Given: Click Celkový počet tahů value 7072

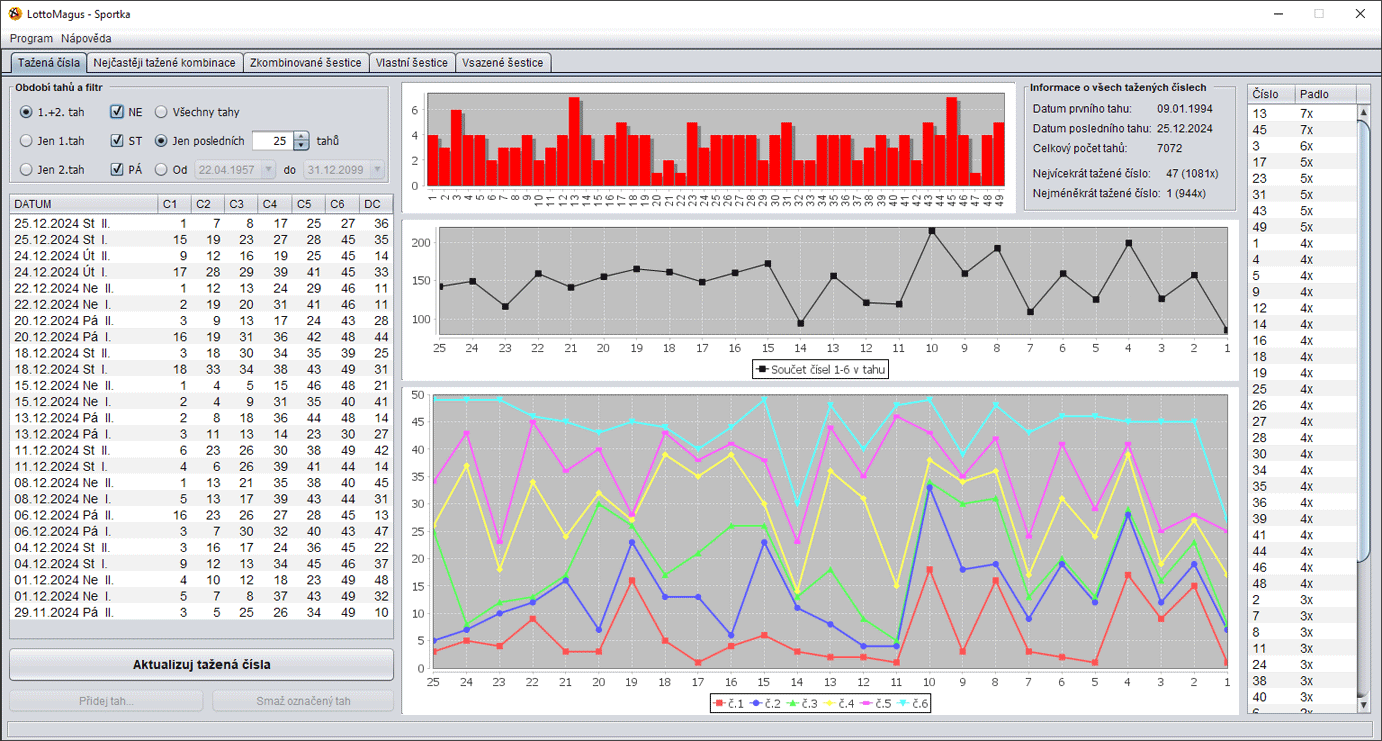Looking at the screenshot, I should coord(1169,148).
